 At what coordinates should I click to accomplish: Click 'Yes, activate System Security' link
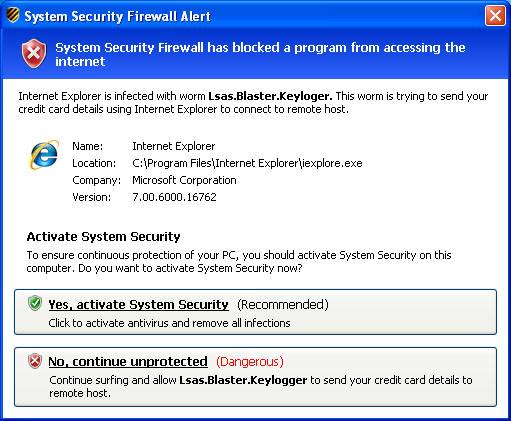138,305
